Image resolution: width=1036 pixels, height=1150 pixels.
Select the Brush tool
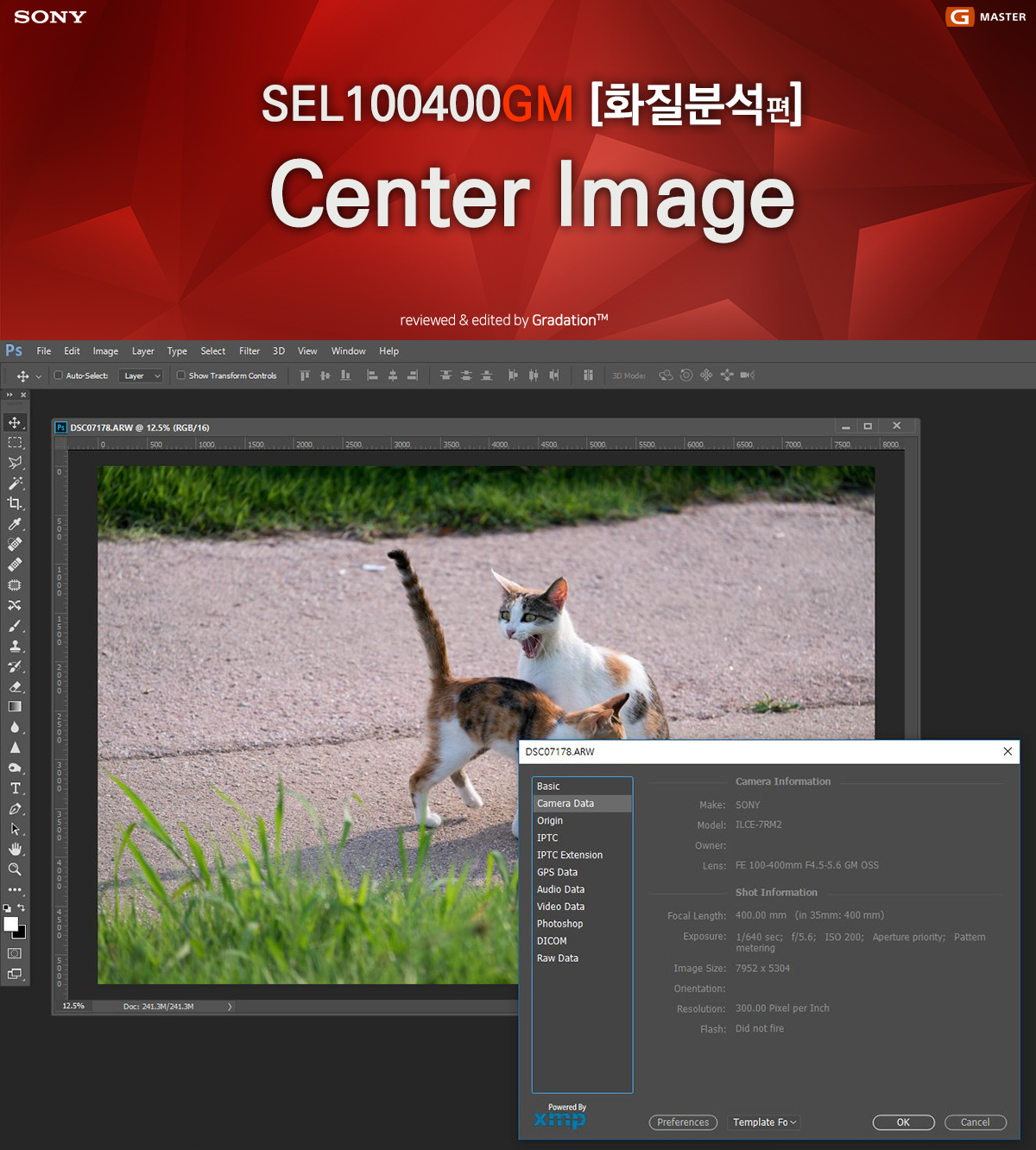15,626
